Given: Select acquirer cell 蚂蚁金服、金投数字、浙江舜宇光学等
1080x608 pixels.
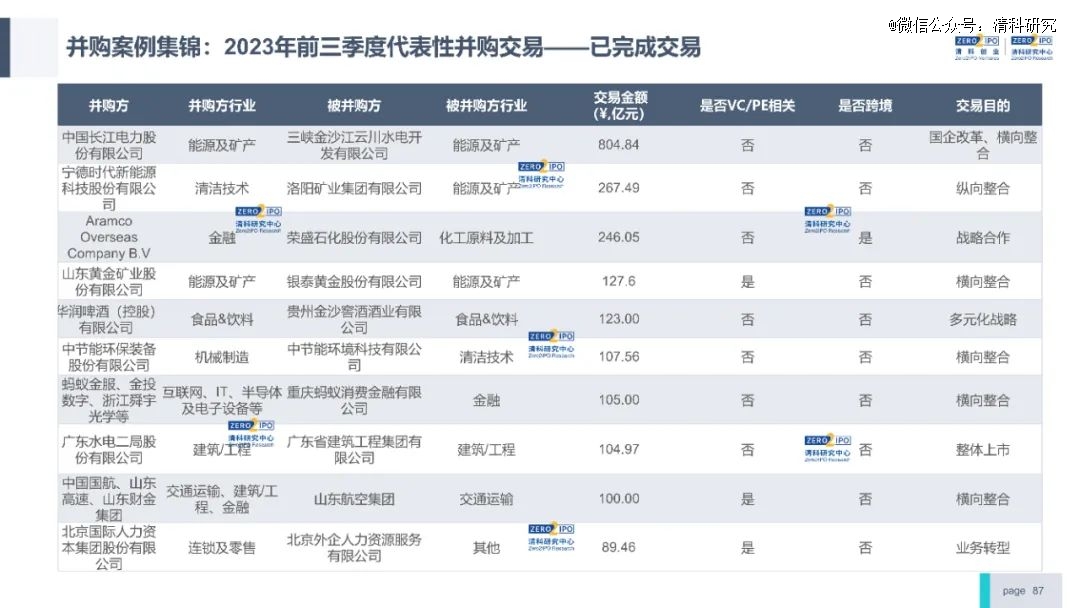Looking at the screenshot, I should [x=109, y=400].
